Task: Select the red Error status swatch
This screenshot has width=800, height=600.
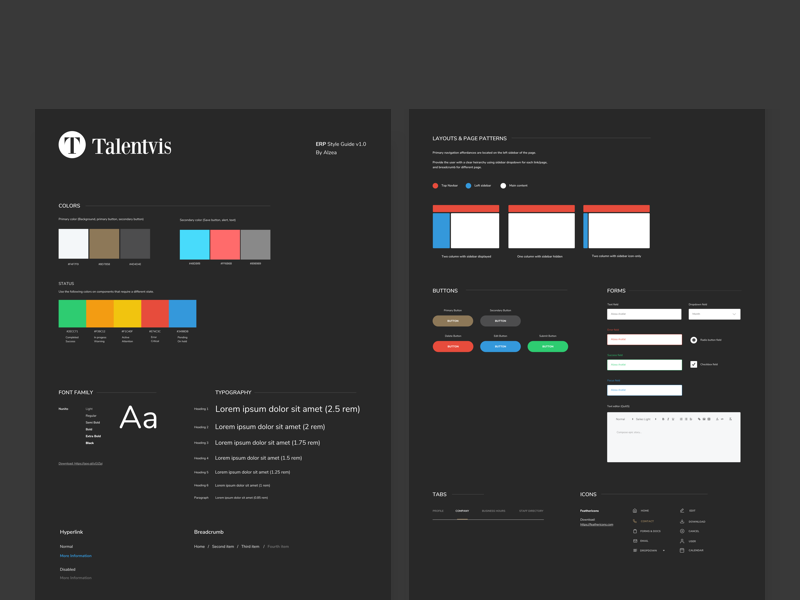Action: (155, 313)
